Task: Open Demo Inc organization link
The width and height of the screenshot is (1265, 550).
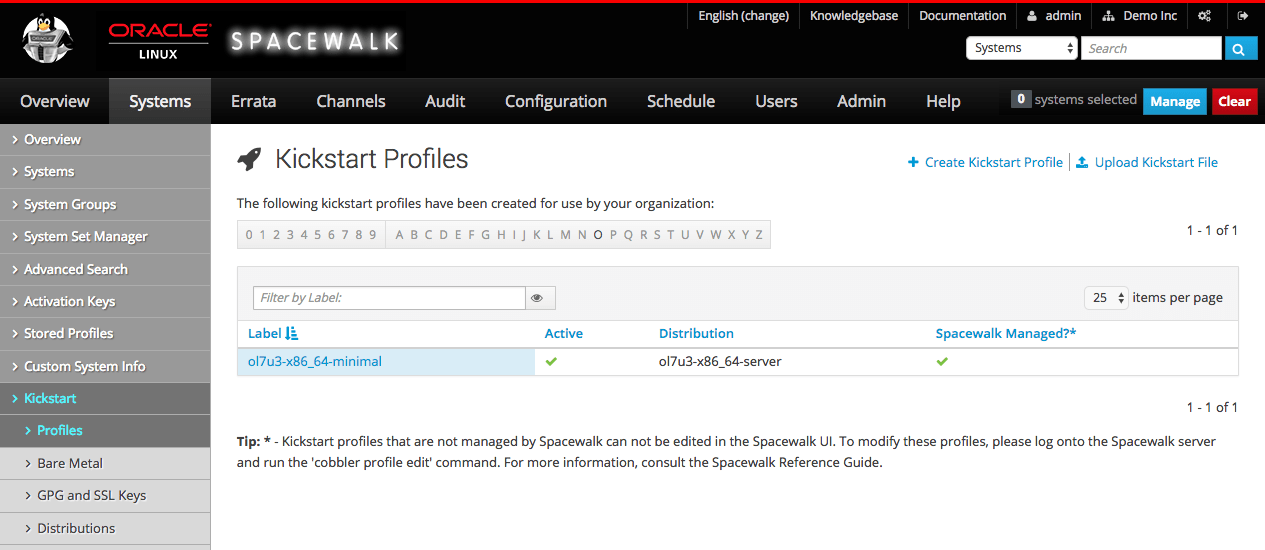Action: [x=1140, y=16]
